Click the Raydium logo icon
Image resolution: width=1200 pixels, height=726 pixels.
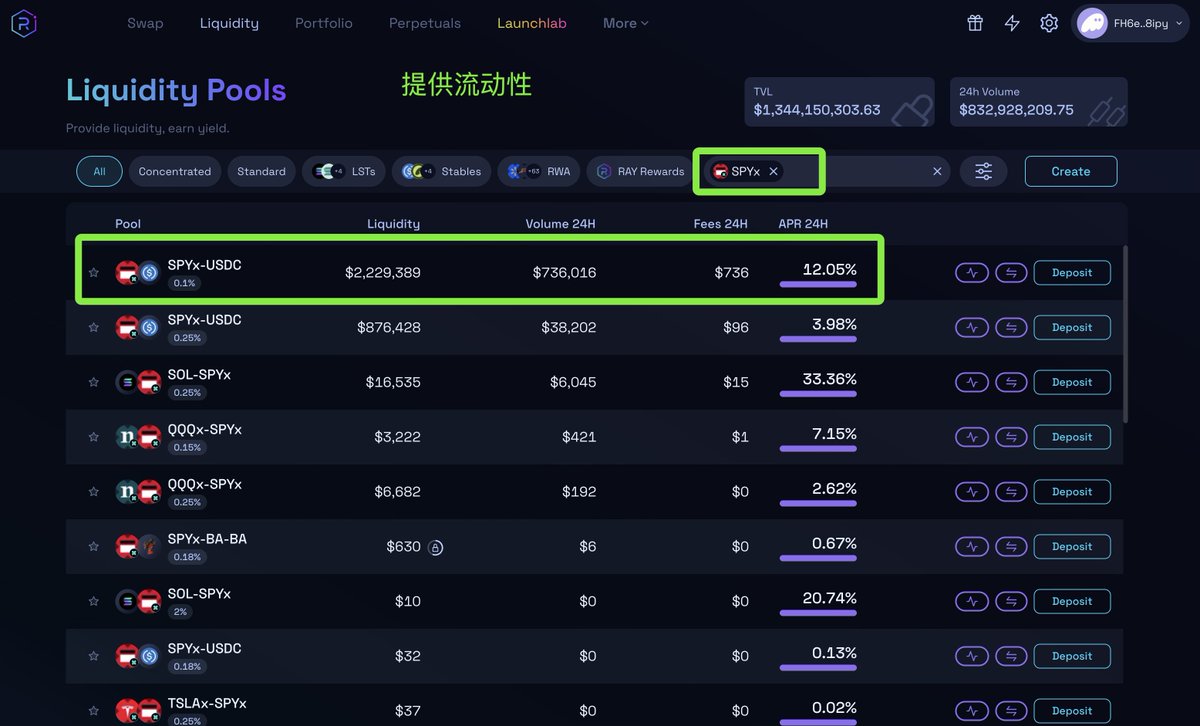[x=23, y=23]
